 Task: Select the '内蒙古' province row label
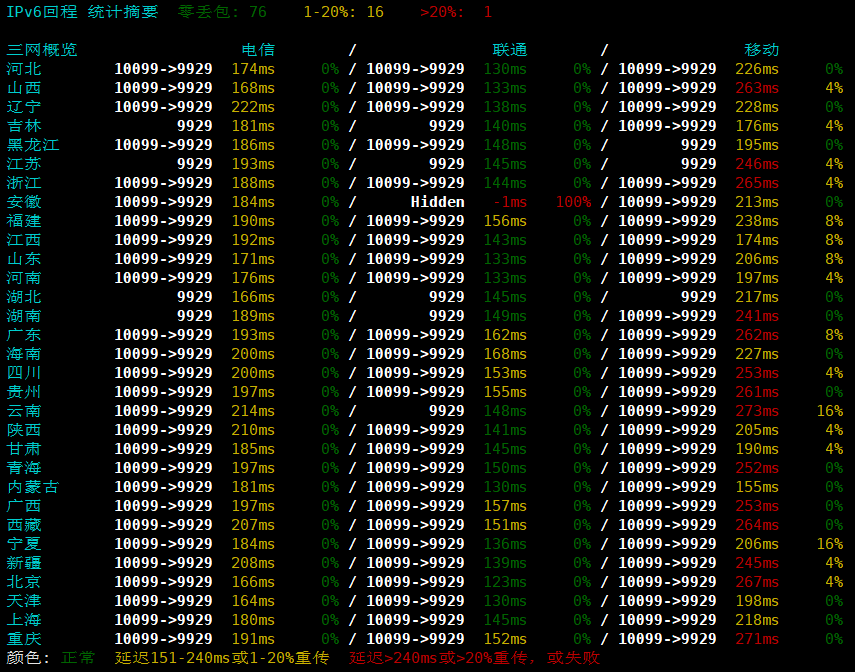33,487
